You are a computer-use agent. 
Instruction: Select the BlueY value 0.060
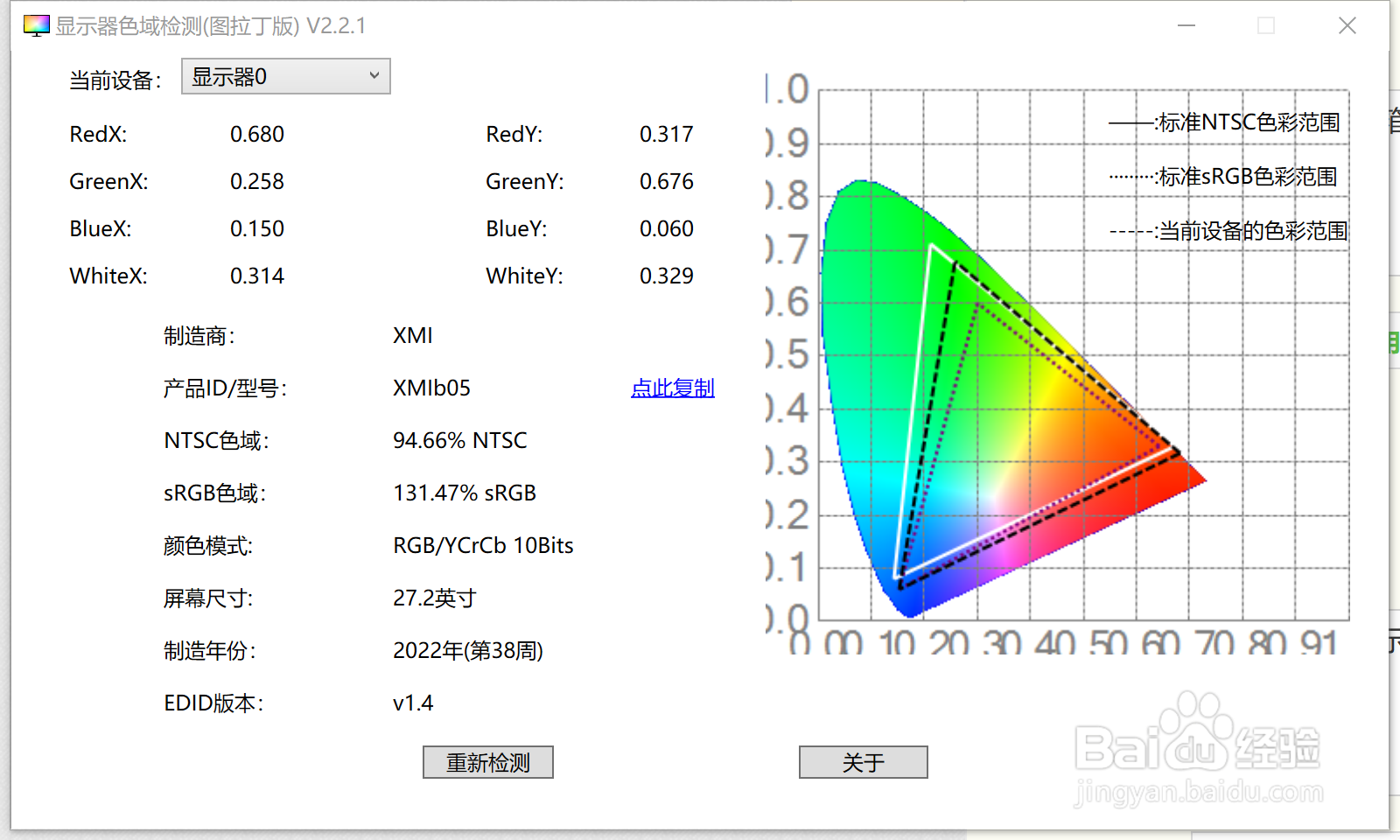pos(667,228)
